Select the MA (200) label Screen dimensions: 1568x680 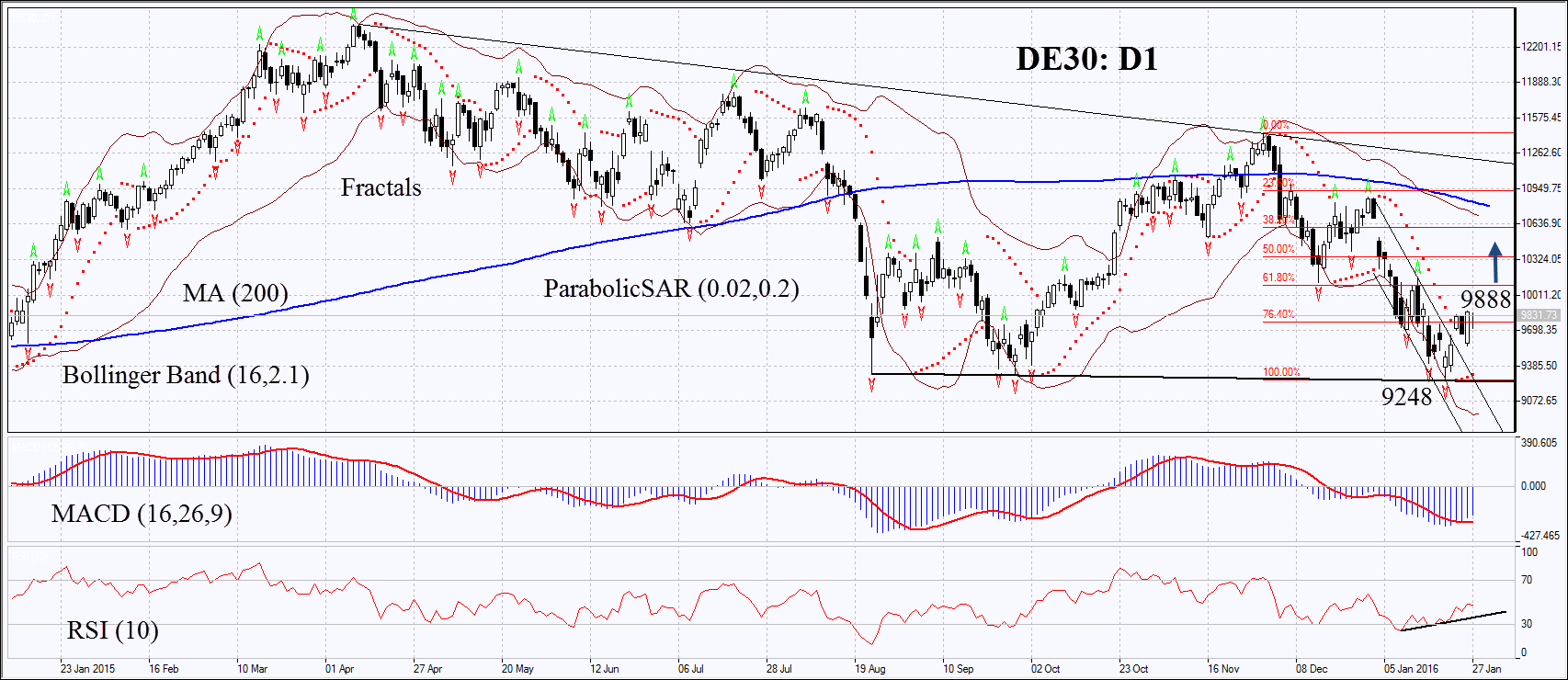235,293
